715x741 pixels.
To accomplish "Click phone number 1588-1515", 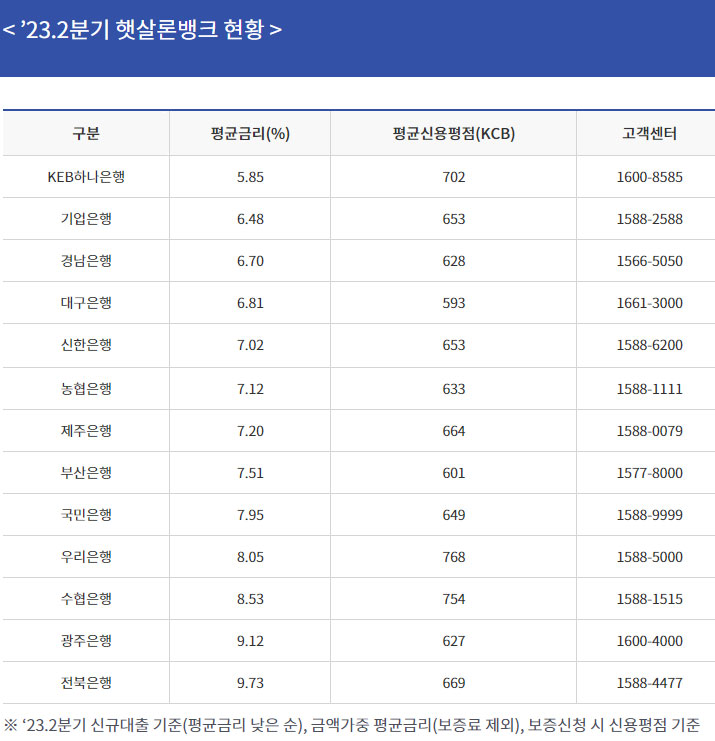I will coord(649,599).
